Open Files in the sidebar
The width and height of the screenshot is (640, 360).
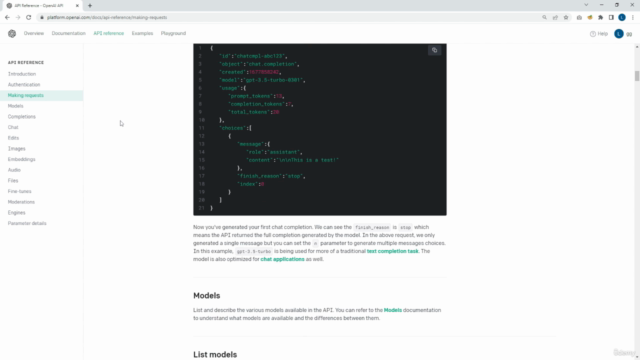[x=13, y=180]
